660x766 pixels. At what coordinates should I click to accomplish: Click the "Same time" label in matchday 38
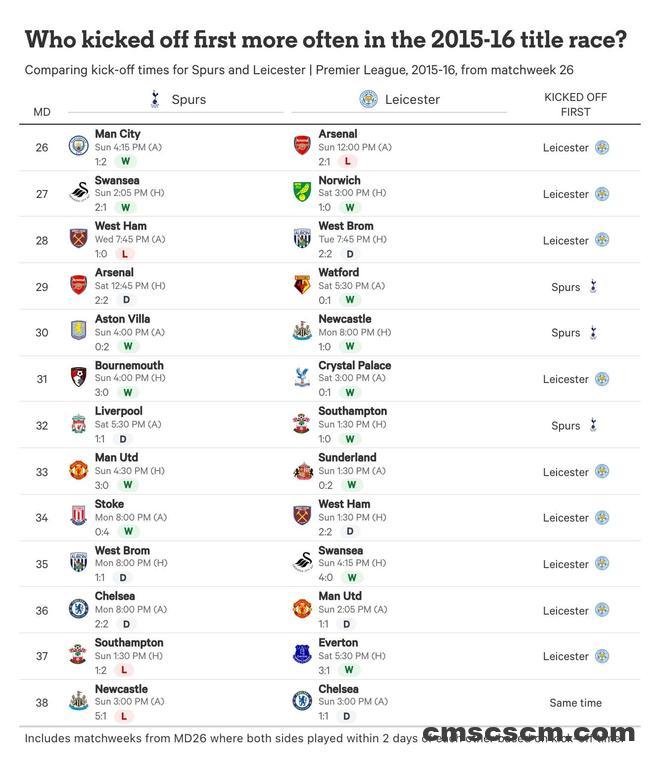575,703
